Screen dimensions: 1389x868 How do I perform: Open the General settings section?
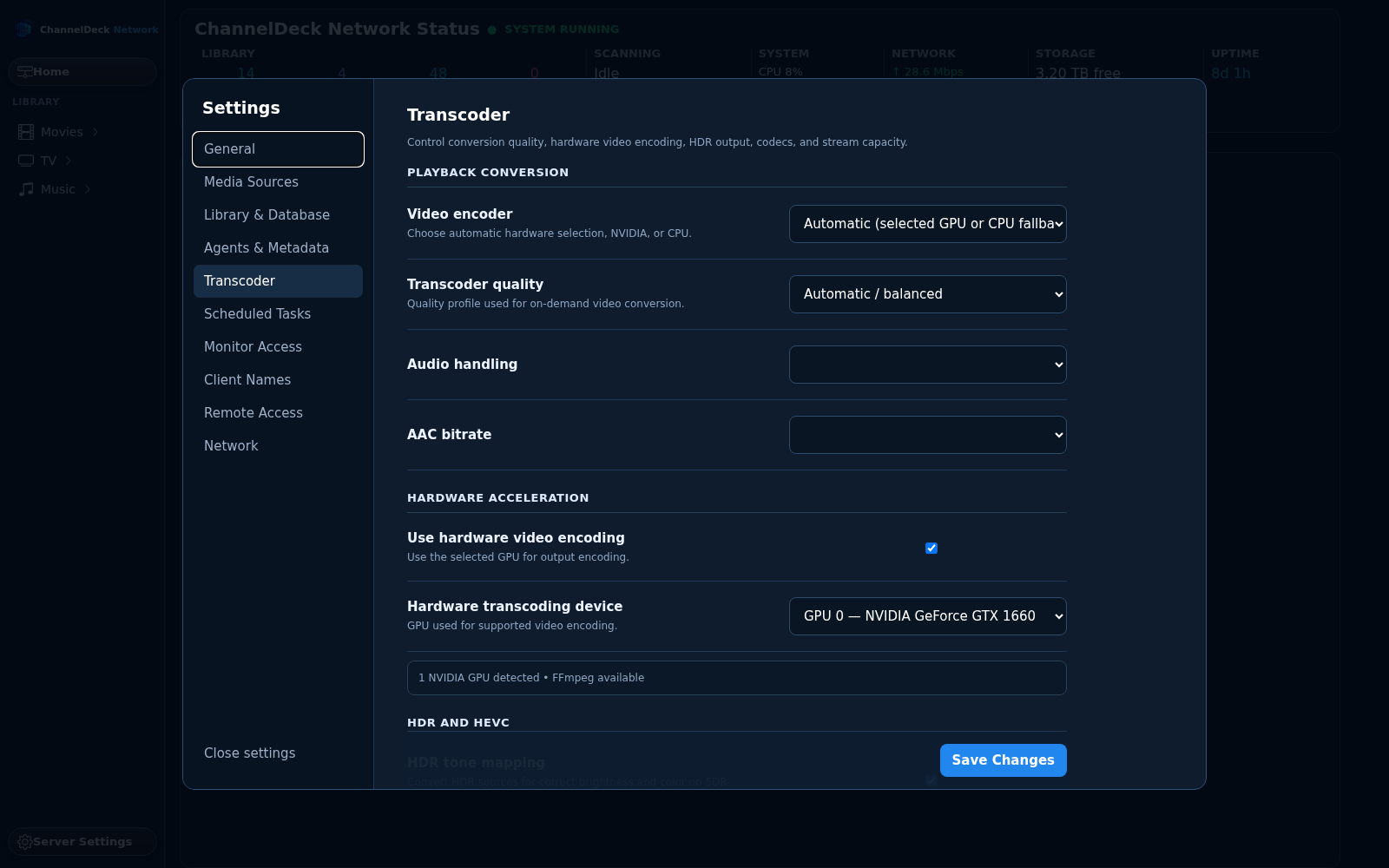(278, 149)
